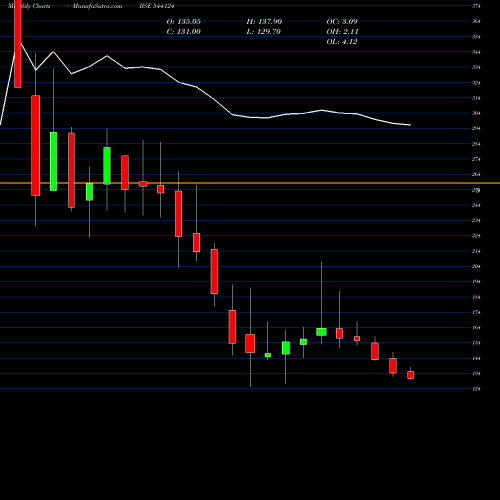Select the 164 price axis label
500x500 pixels.
click(476, 328)
